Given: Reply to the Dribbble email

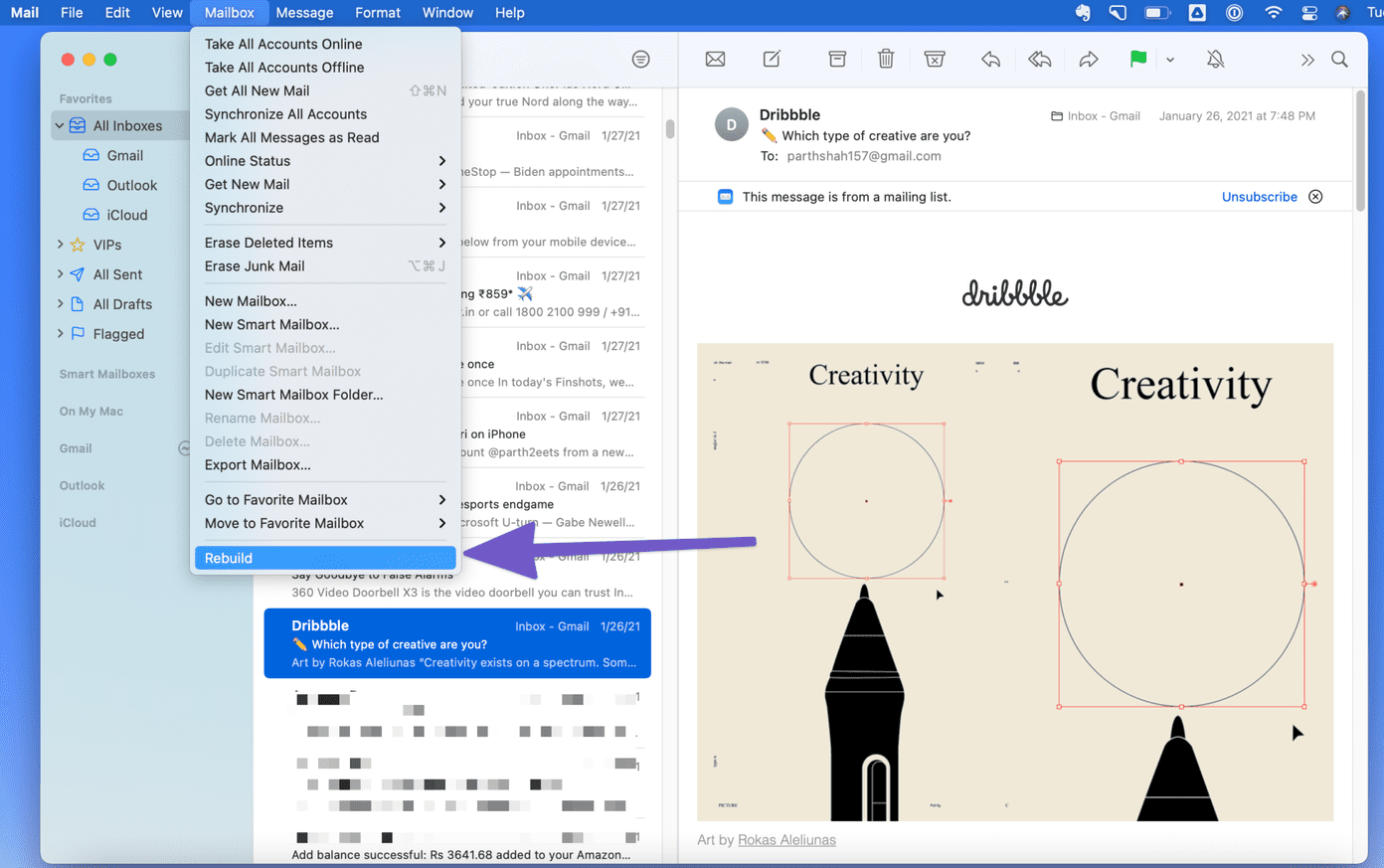Looking at the screenshot, I should [990, 60].
